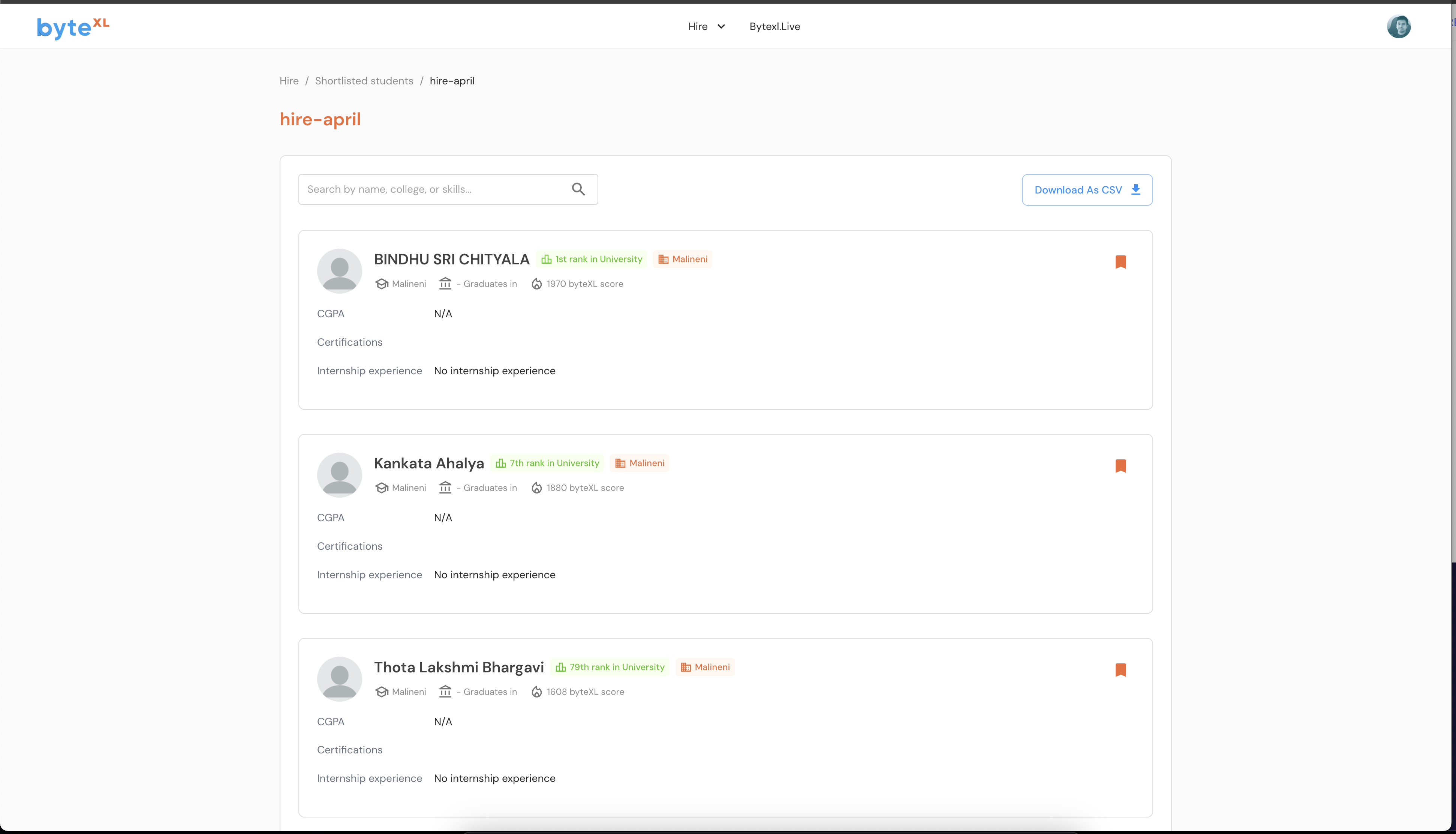Click rank chart icon on Bindhu's badge
This screenshot has height=834, width=1456.
pos(546,259)
